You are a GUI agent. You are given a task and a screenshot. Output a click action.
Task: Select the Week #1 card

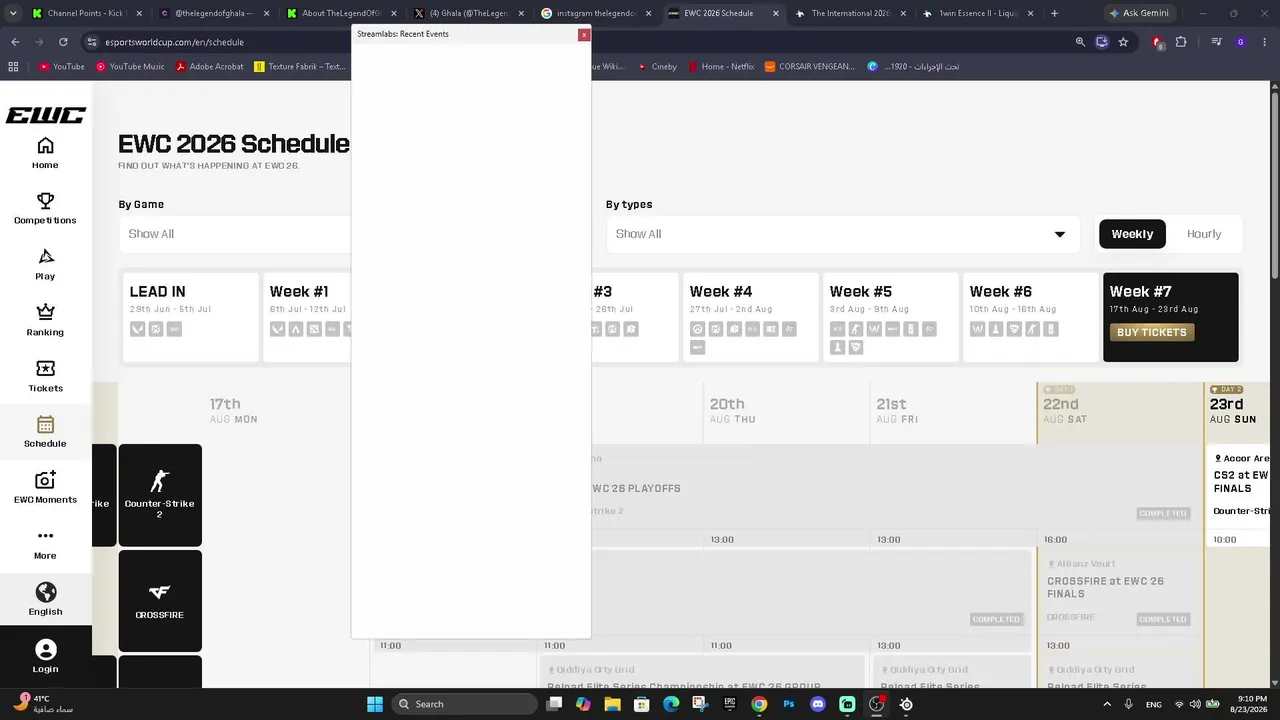307,317
